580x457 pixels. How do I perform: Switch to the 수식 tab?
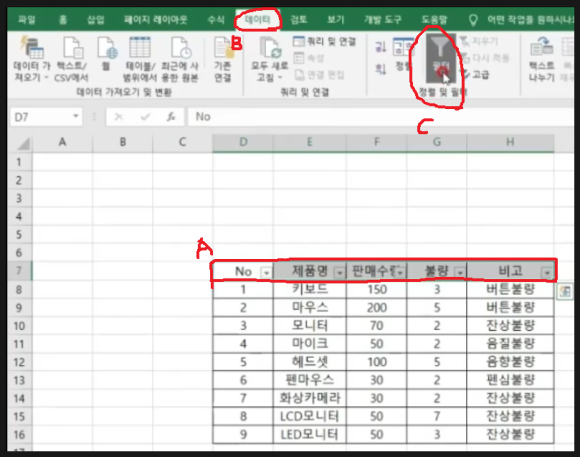[216, 19]
